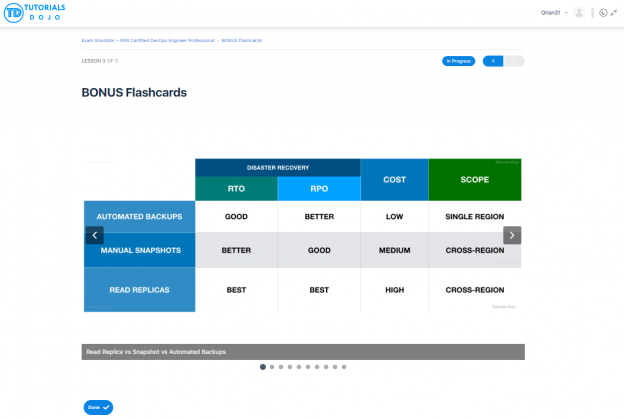Click the disabled next lesson arrow
624x418 pixels.
tap(514, 61)
